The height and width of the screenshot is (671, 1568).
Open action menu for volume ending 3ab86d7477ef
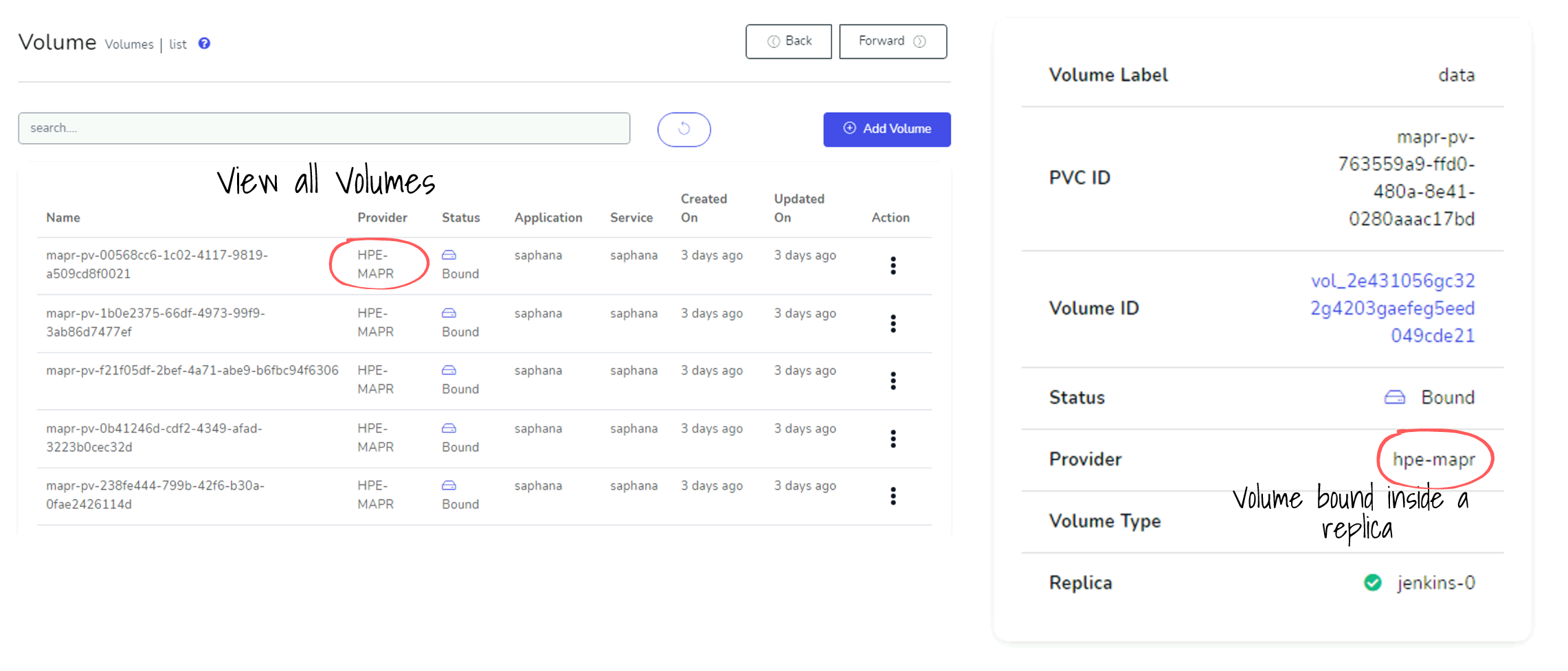[x=893, y=323]
